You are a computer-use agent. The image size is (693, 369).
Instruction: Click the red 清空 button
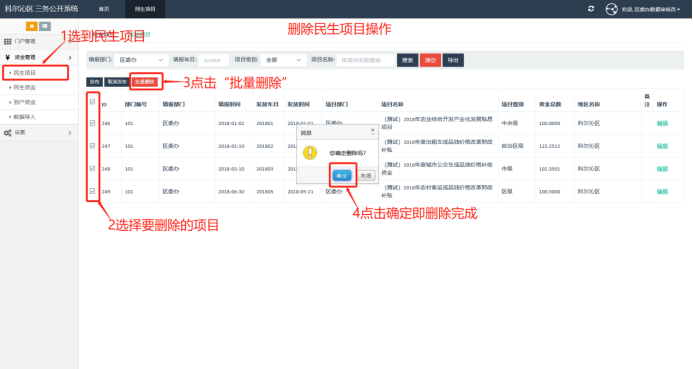430,60
